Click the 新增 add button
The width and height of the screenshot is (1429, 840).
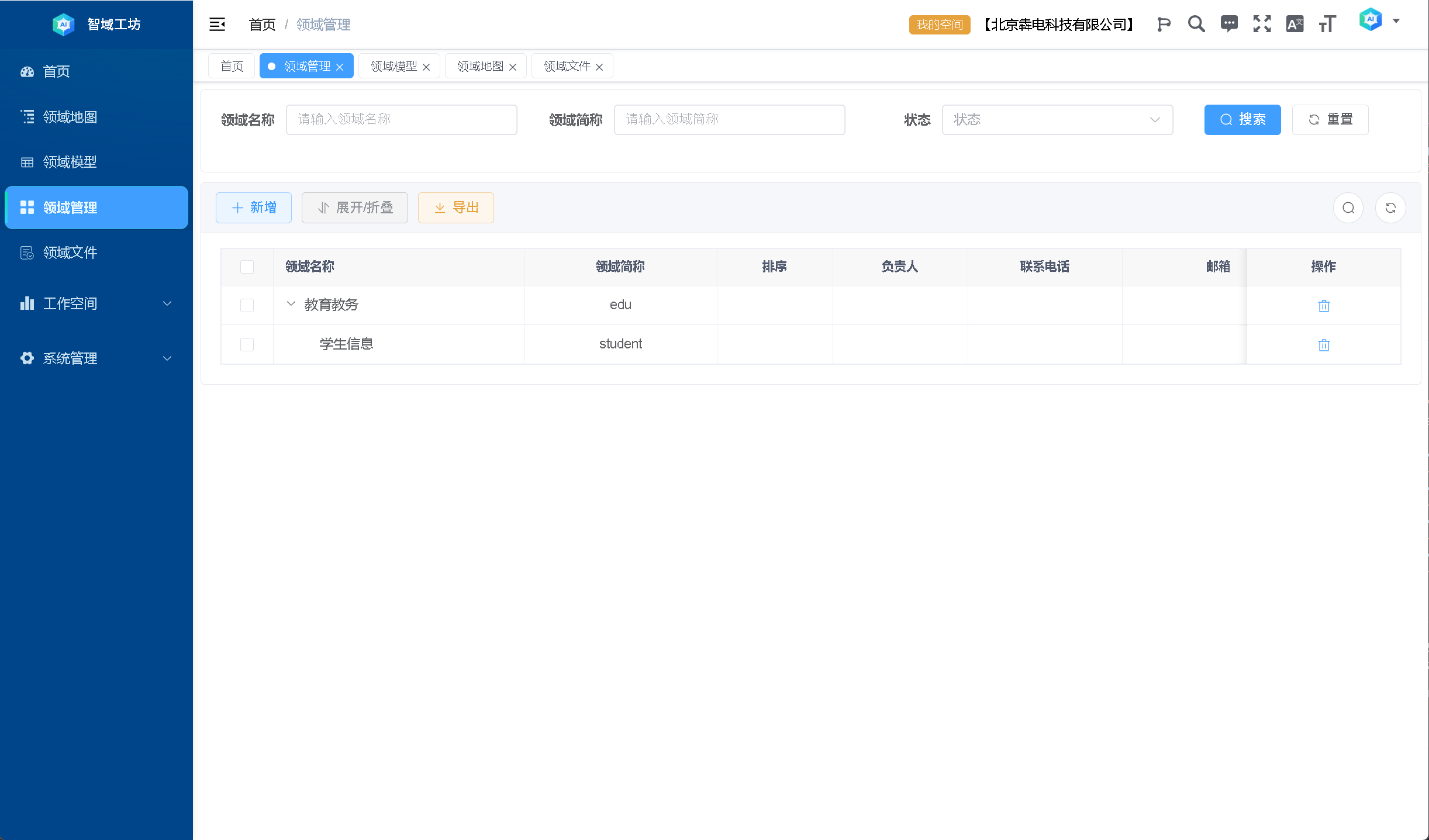[x=254, y=208]
